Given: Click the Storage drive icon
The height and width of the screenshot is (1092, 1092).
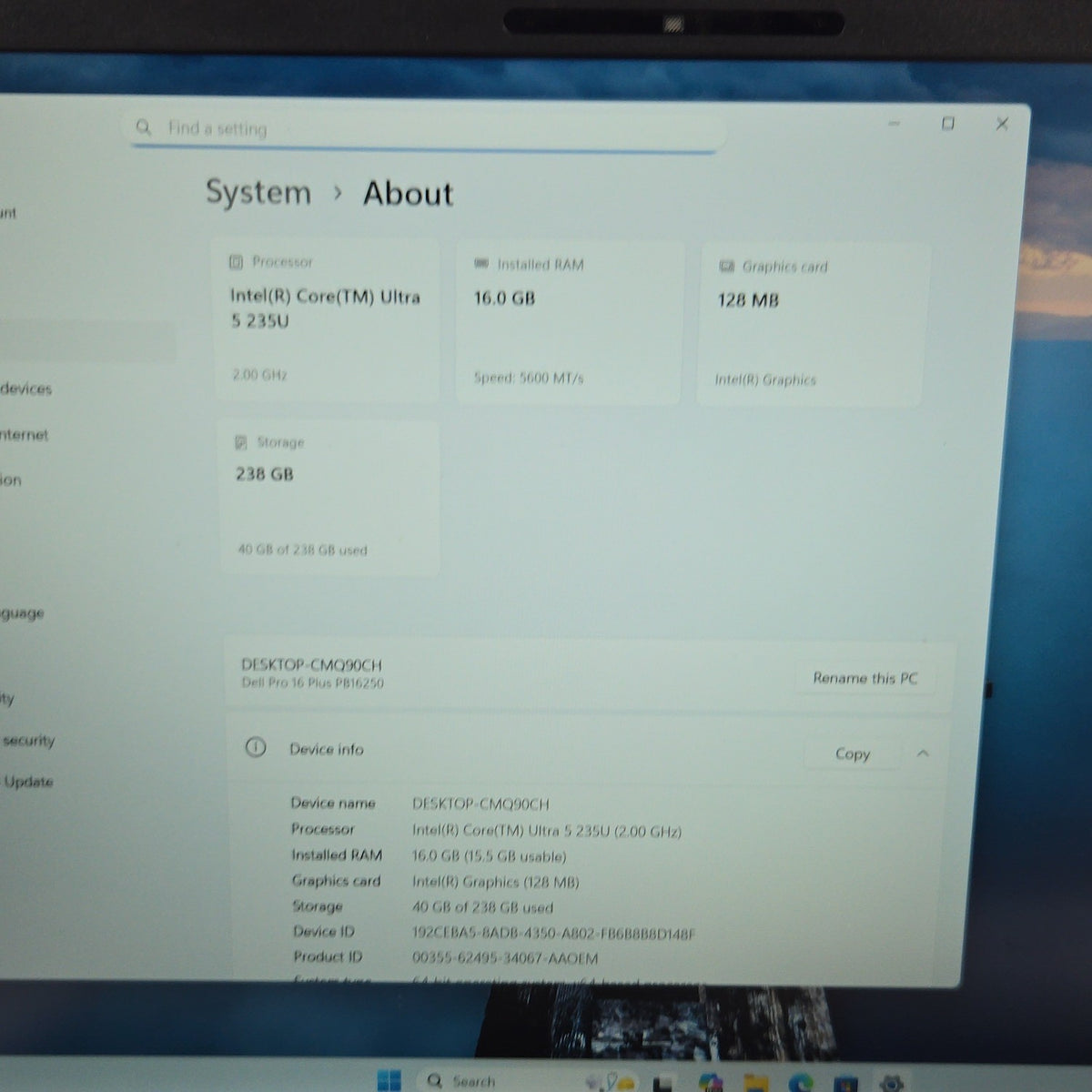Looking at the screenshot, I should 241,442.
